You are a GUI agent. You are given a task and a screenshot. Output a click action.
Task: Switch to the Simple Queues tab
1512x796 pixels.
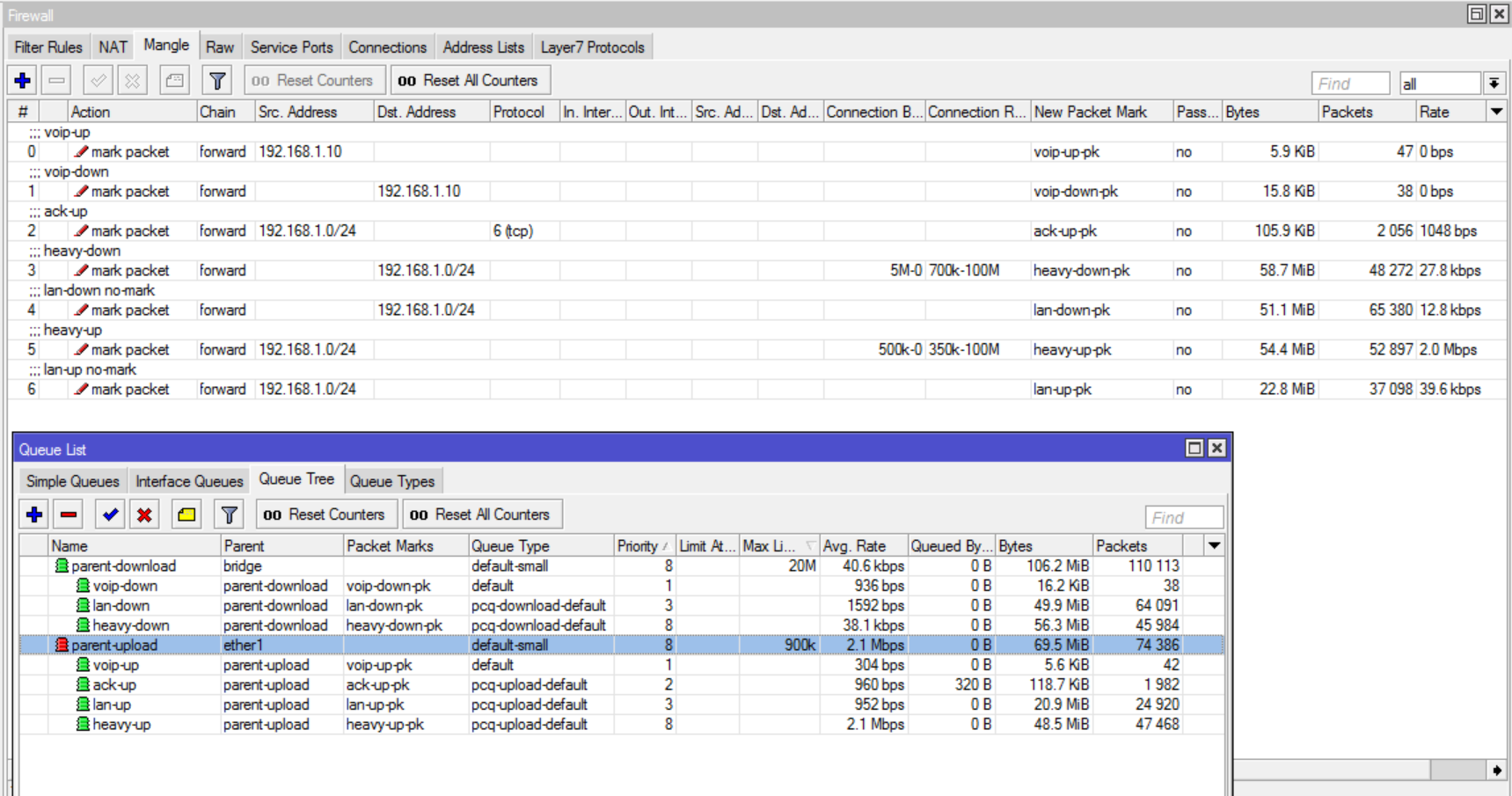click(73, 481)
